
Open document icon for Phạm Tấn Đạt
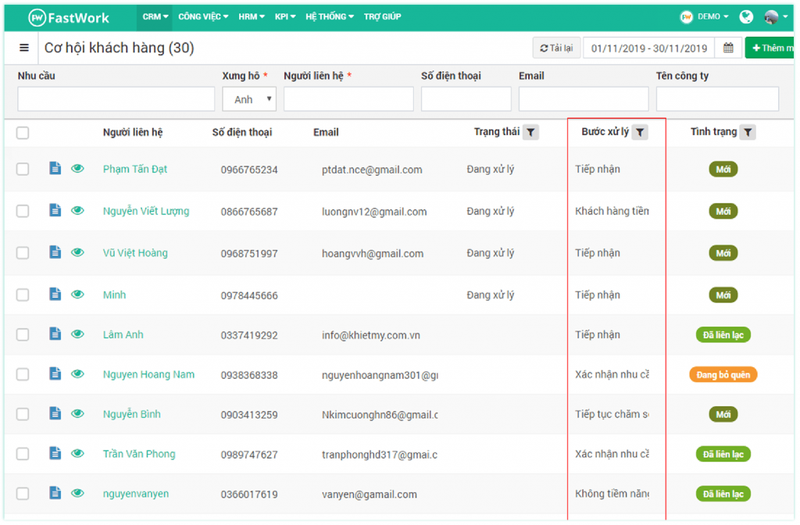click(x=56, y=169)
